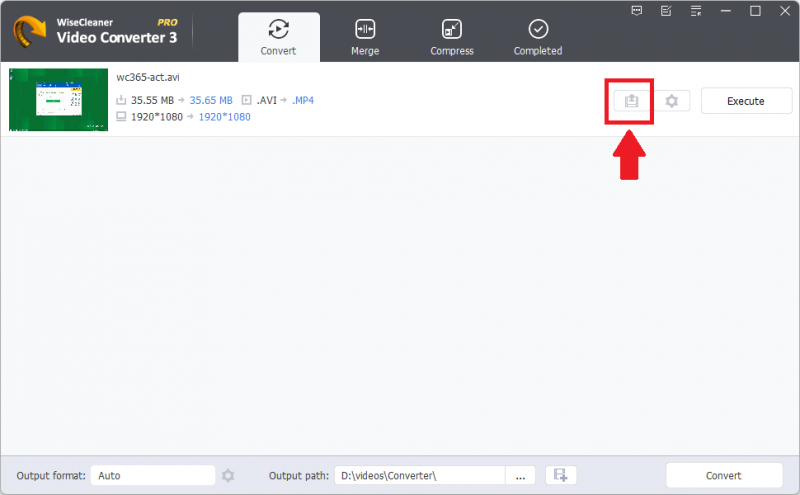Click the format play icon beside .AVI
800x495 pixels.
coord(246,100)
